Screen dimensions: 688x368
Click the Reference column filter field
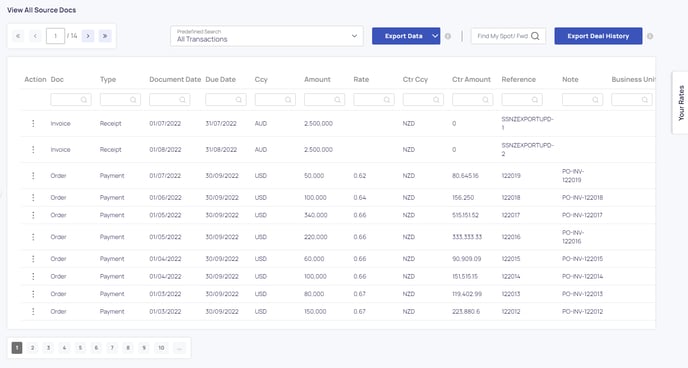point(522,100)
